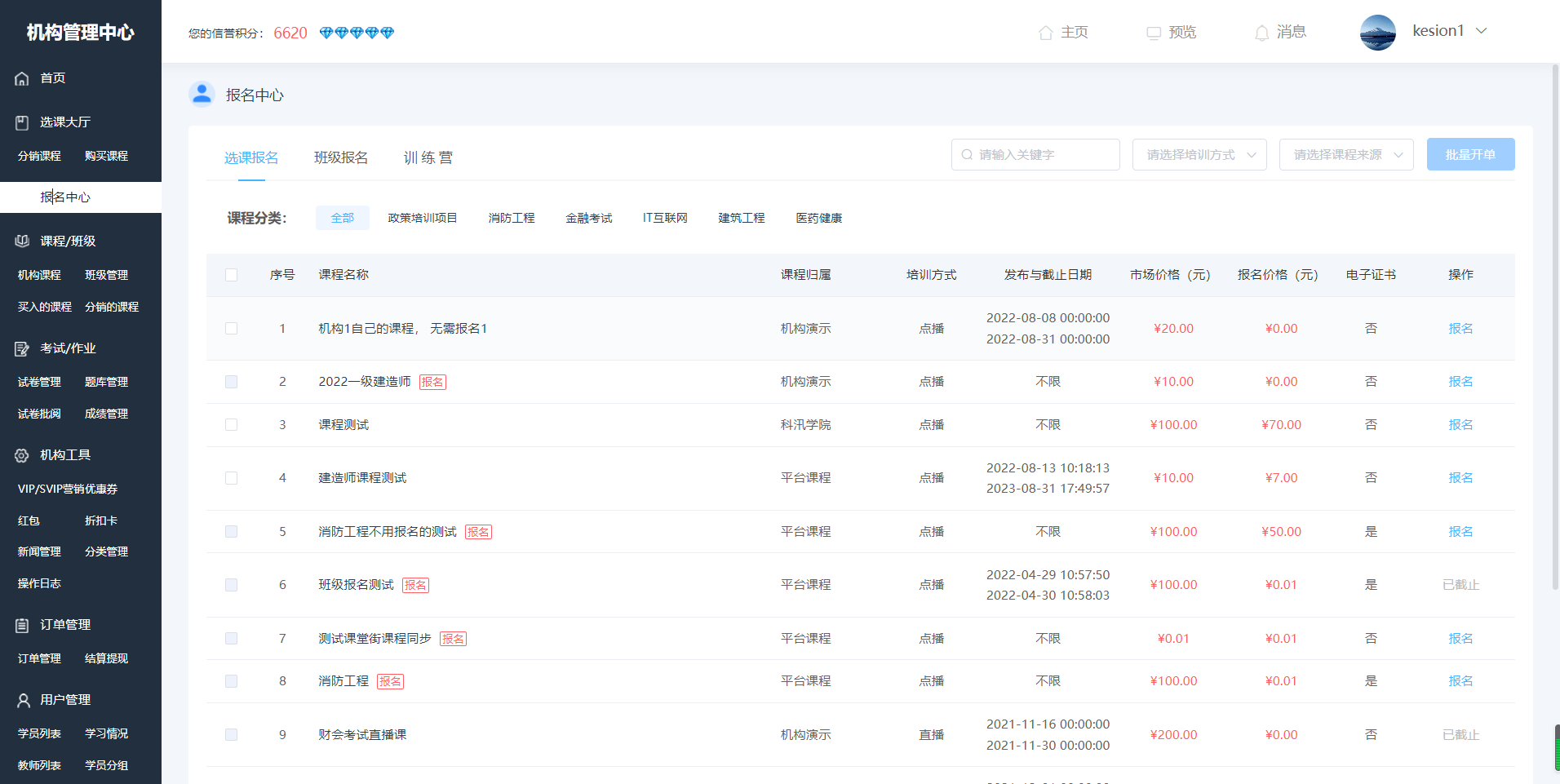Click the 考试/作业 pencil icon

point(21,348)
